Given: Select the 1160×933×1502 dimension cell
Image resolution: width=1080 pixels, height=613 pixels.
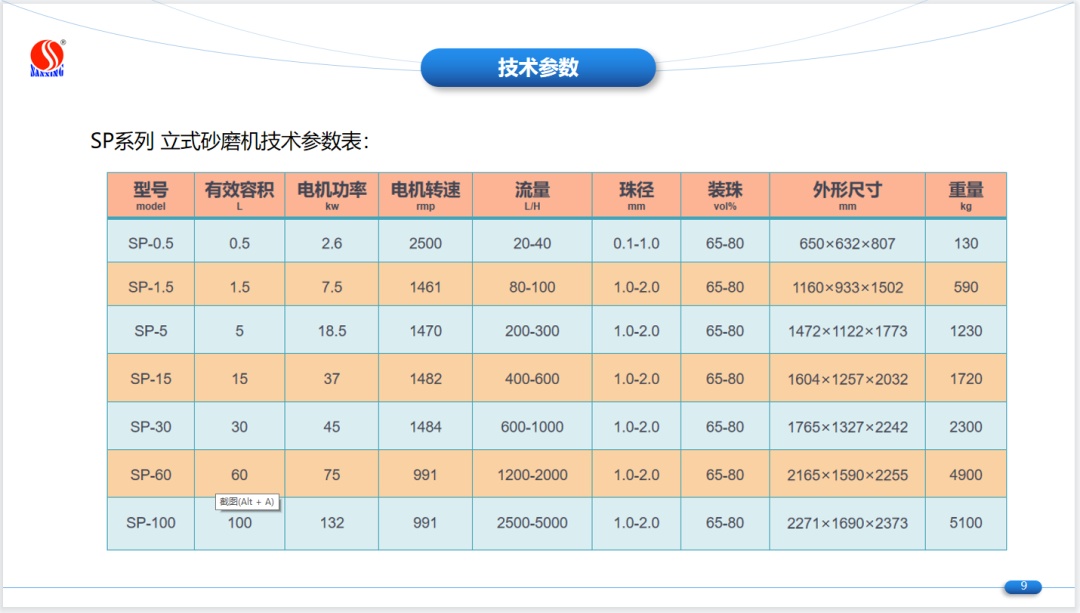Looking at the screenshot, I should 847,287.
